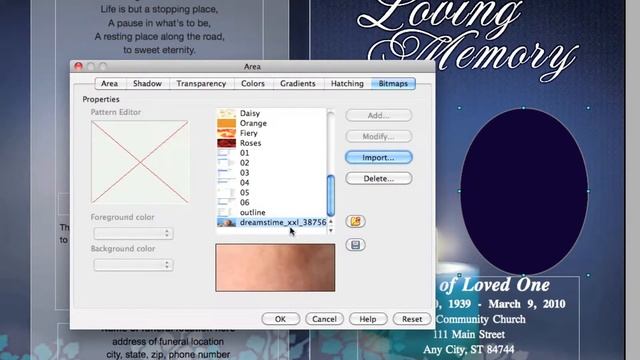This screenshot has height=360, width=640.
Task: Click 'Any City, ST 84744' in document
Action: coord(469,350)
